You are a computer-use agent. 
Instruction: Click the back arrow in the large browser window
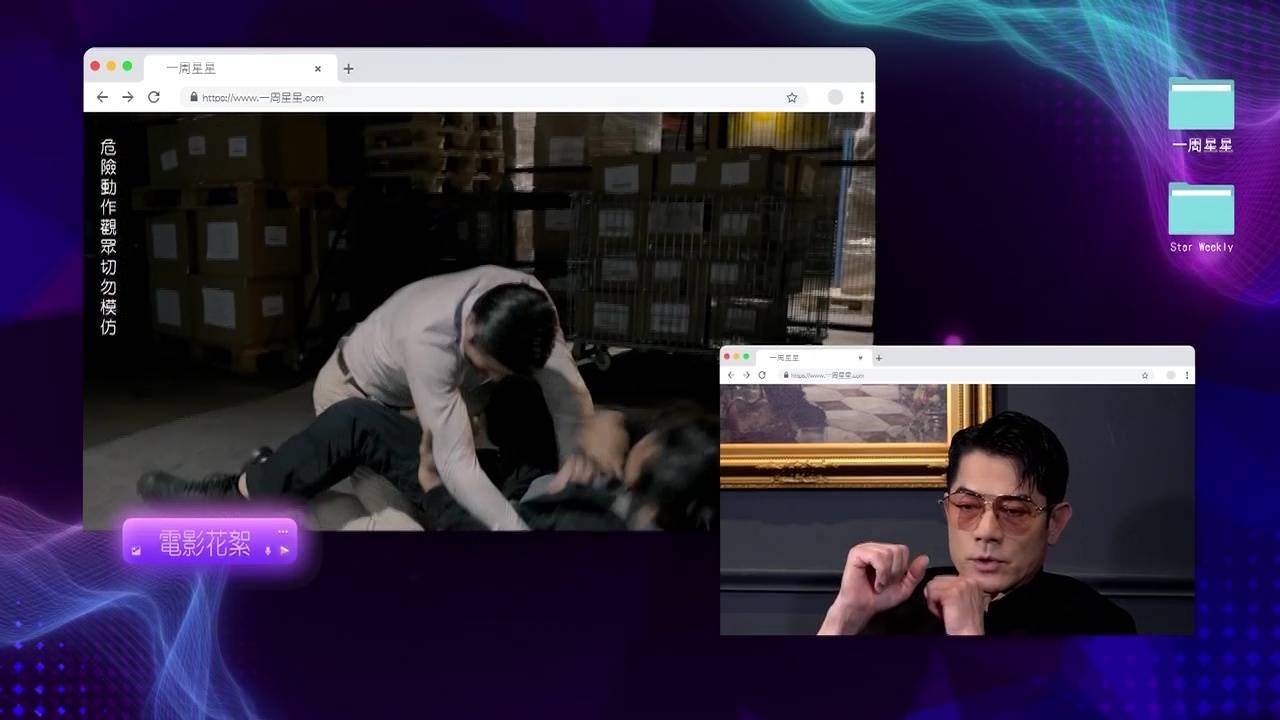coord(102,97)
